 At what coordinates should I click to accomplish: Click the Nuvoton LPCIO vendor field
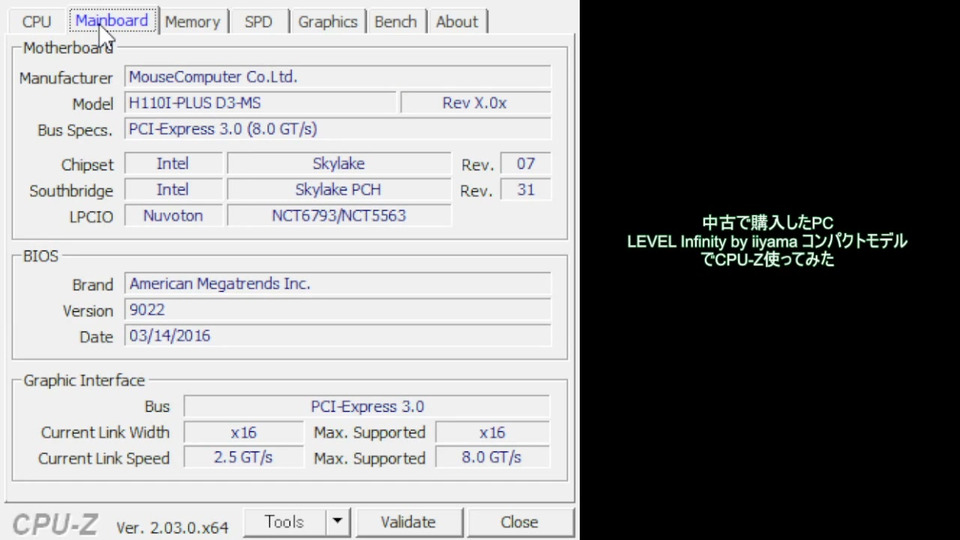173,216
